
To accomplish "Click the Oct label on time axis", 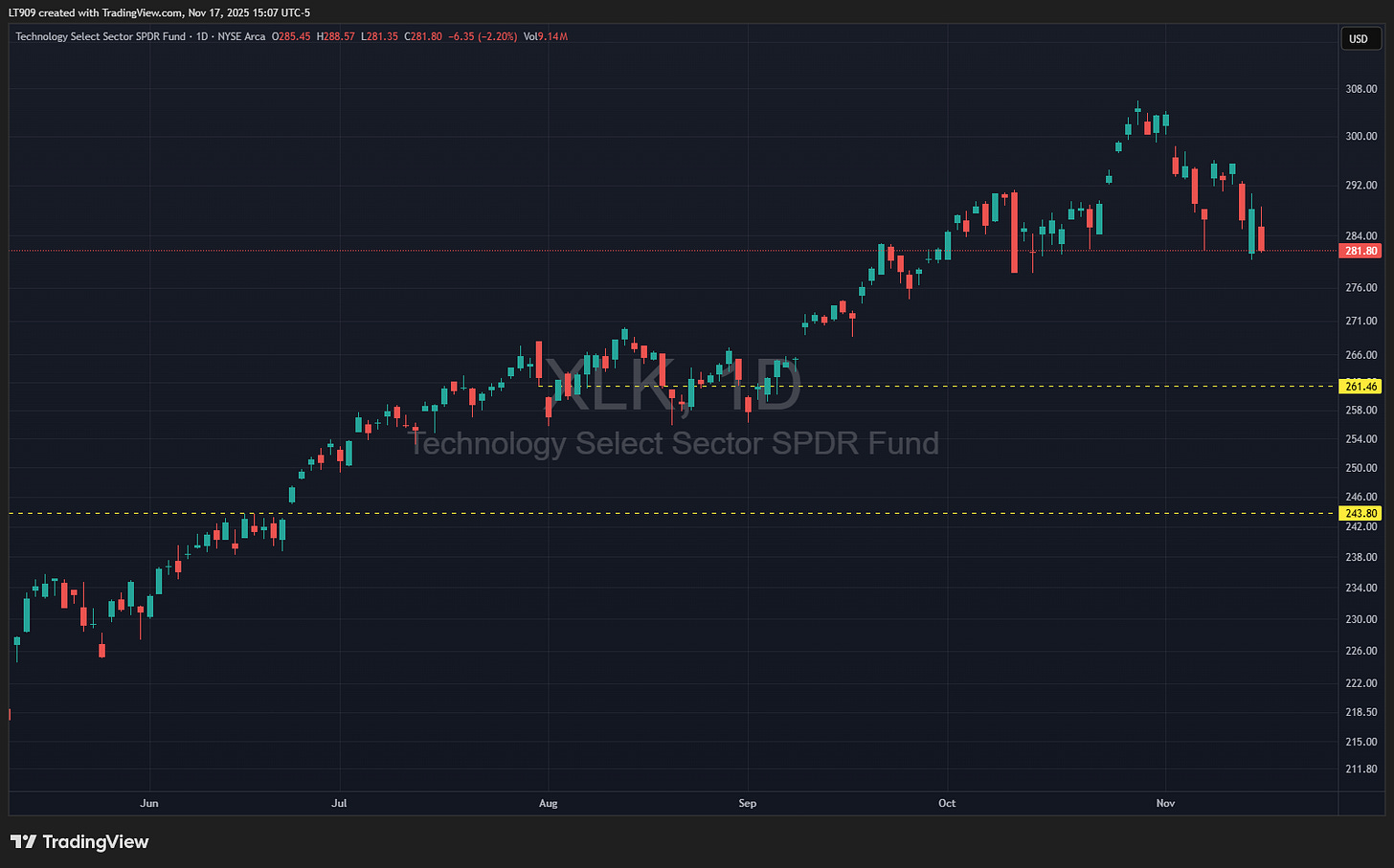I will (x=947, y=803).
